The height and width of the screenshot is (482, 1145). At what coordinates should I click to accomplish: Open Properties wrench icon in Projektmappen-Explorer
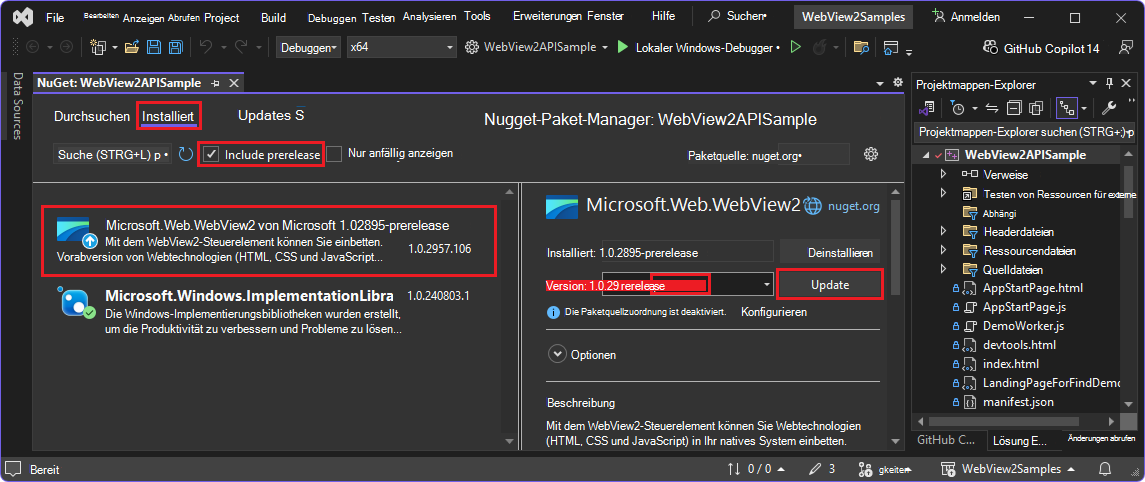(x=1108, y=109)
